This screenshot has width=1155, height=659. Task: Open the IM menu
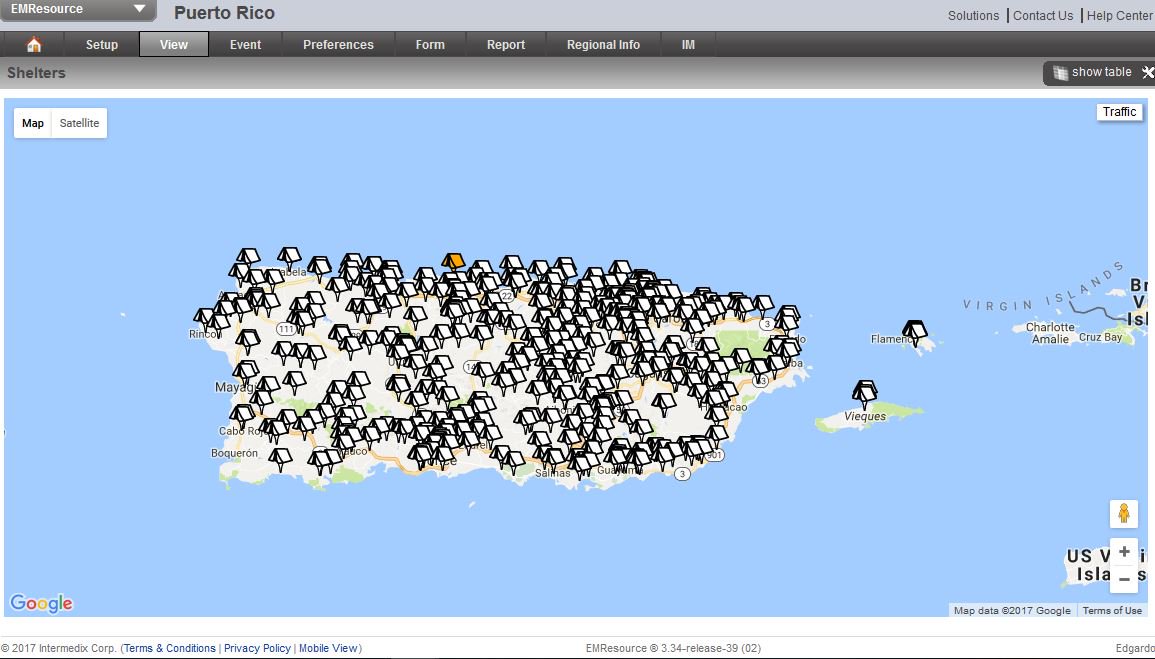click(688, 45)
